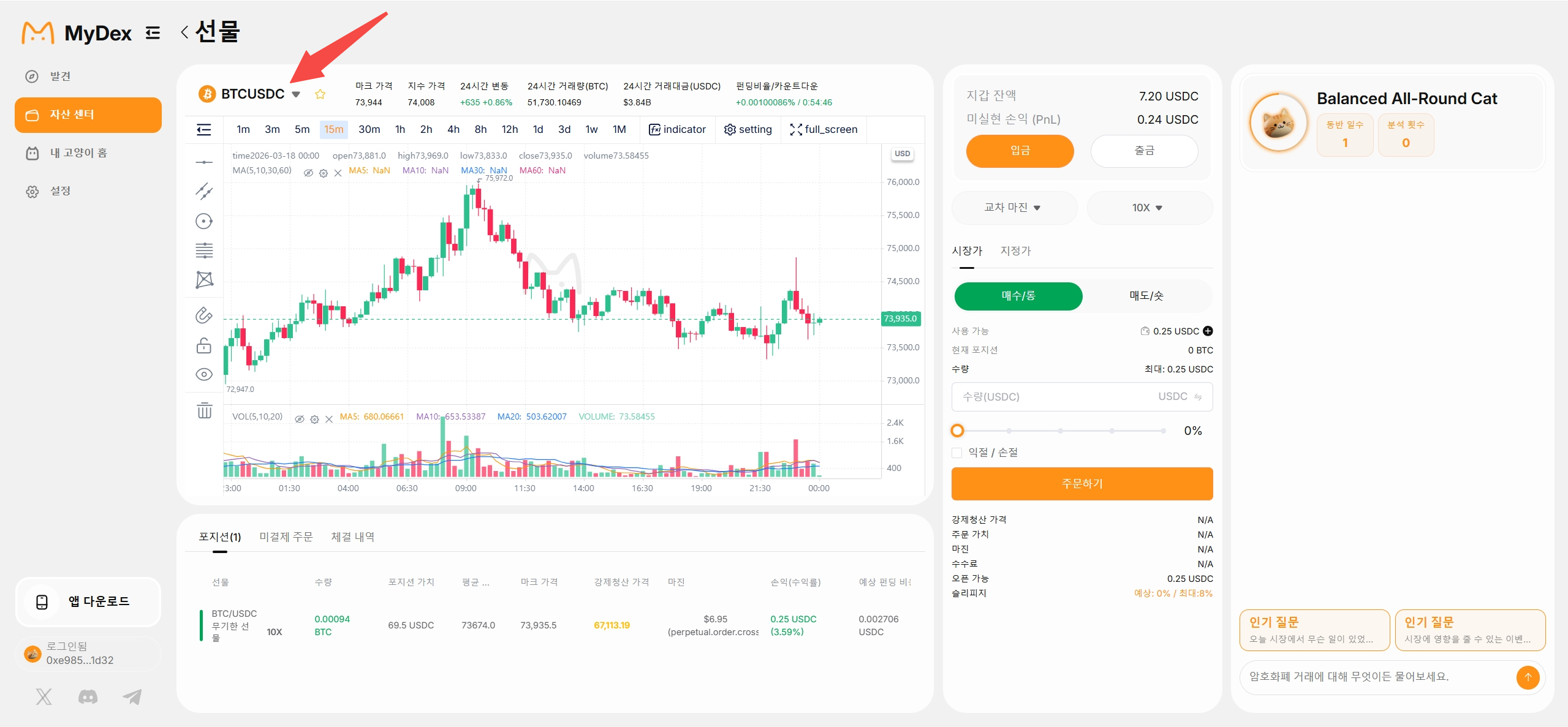The width and height of the screenshot is (1568, 727).
Task: Toggle MA indicator visibility eye icon
Action: pyautogui.click(x=308, y=173)
